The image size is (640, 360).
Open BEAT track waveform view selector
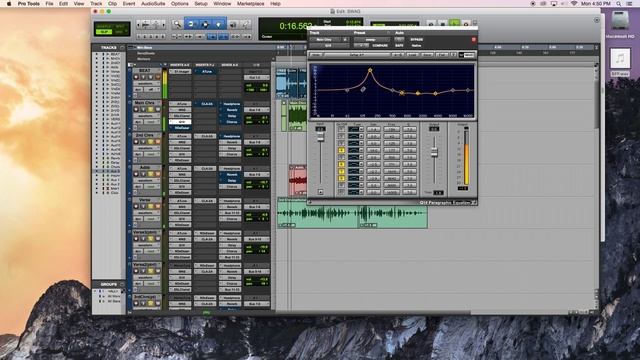[x=146, y=83]
